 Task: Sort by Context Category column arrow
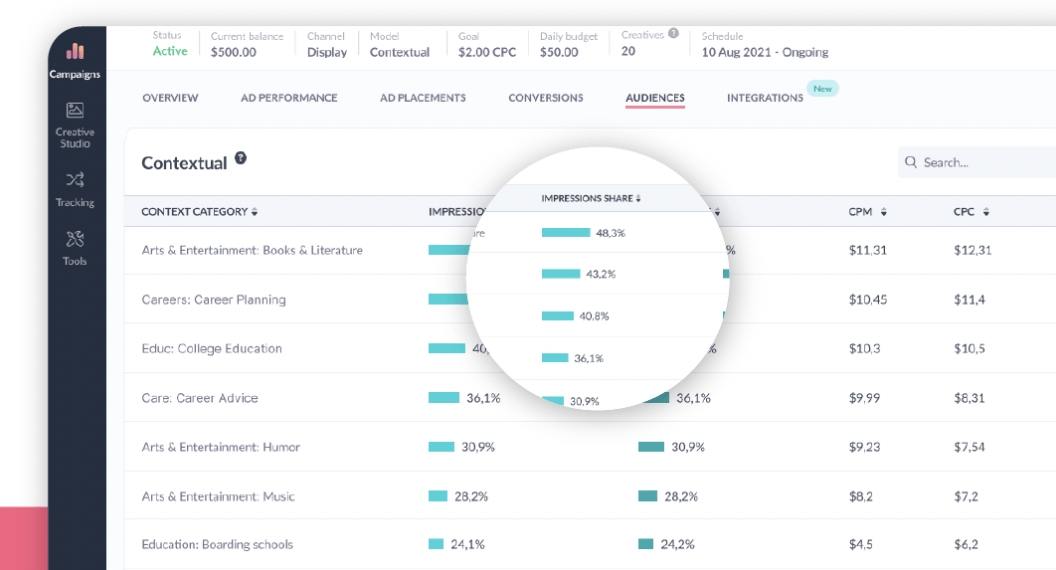click(255, 212)
